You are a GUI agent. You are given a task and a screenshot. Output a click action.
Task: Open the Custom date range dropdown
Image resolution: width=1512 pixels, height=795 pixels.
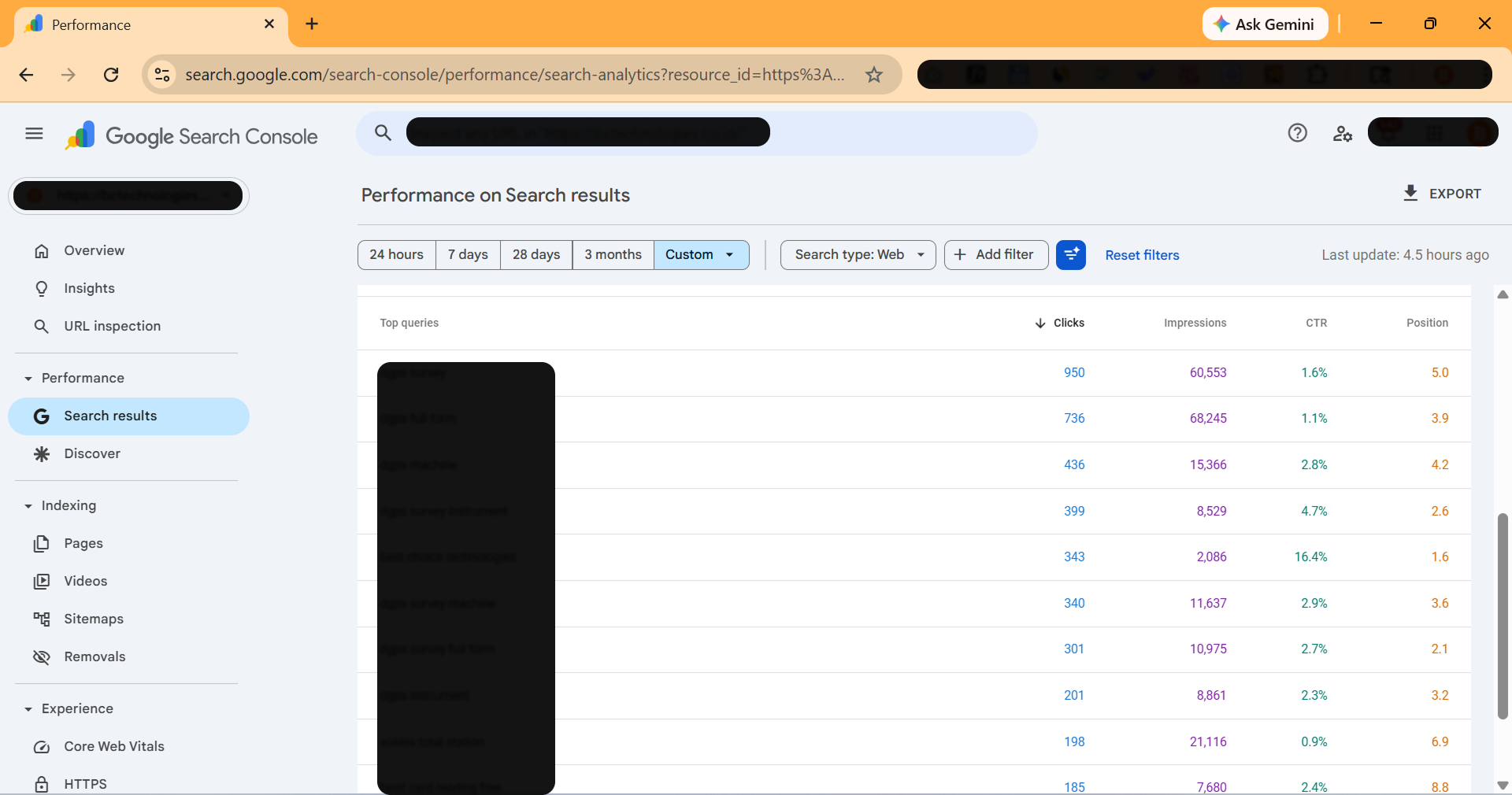700,255
